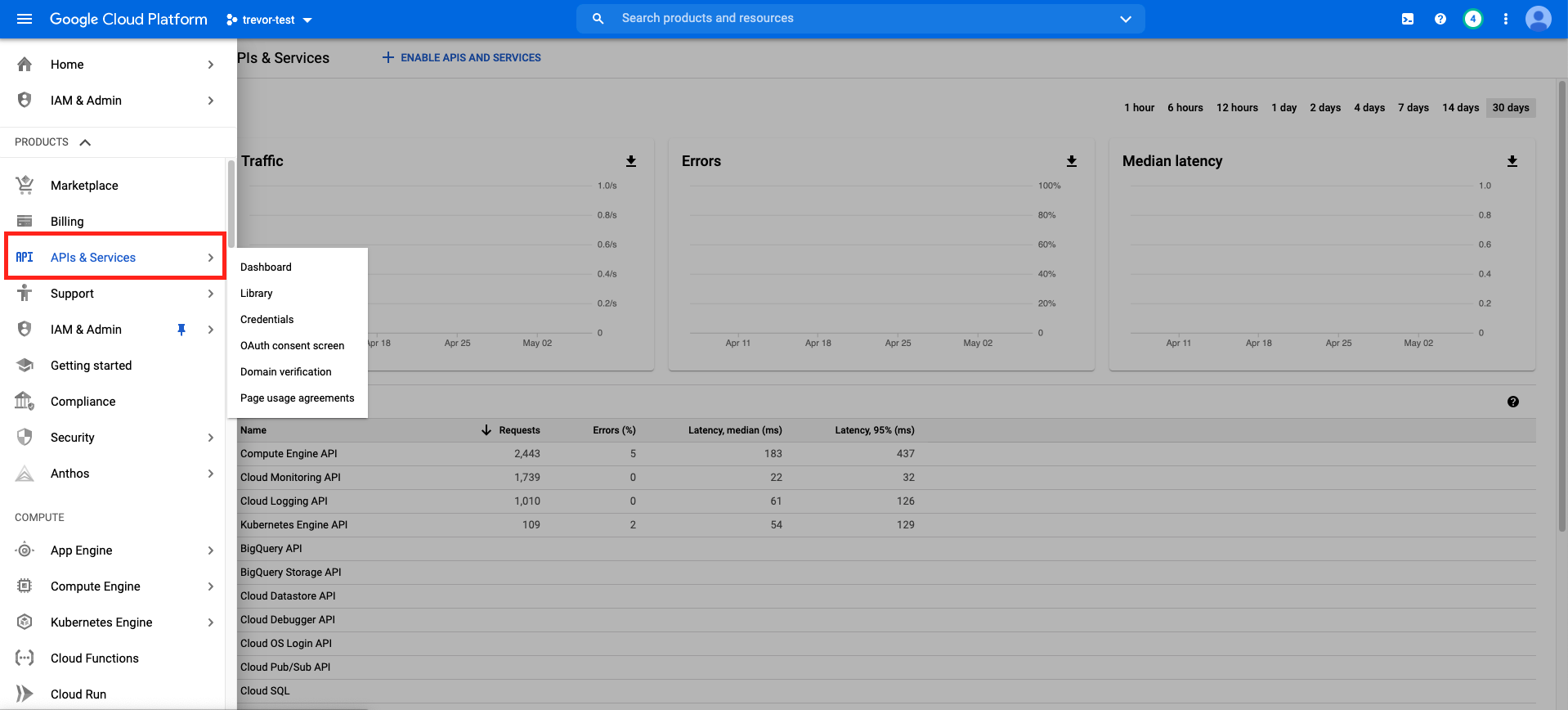Click the Kubernetes Engine icon

(25, 622)
